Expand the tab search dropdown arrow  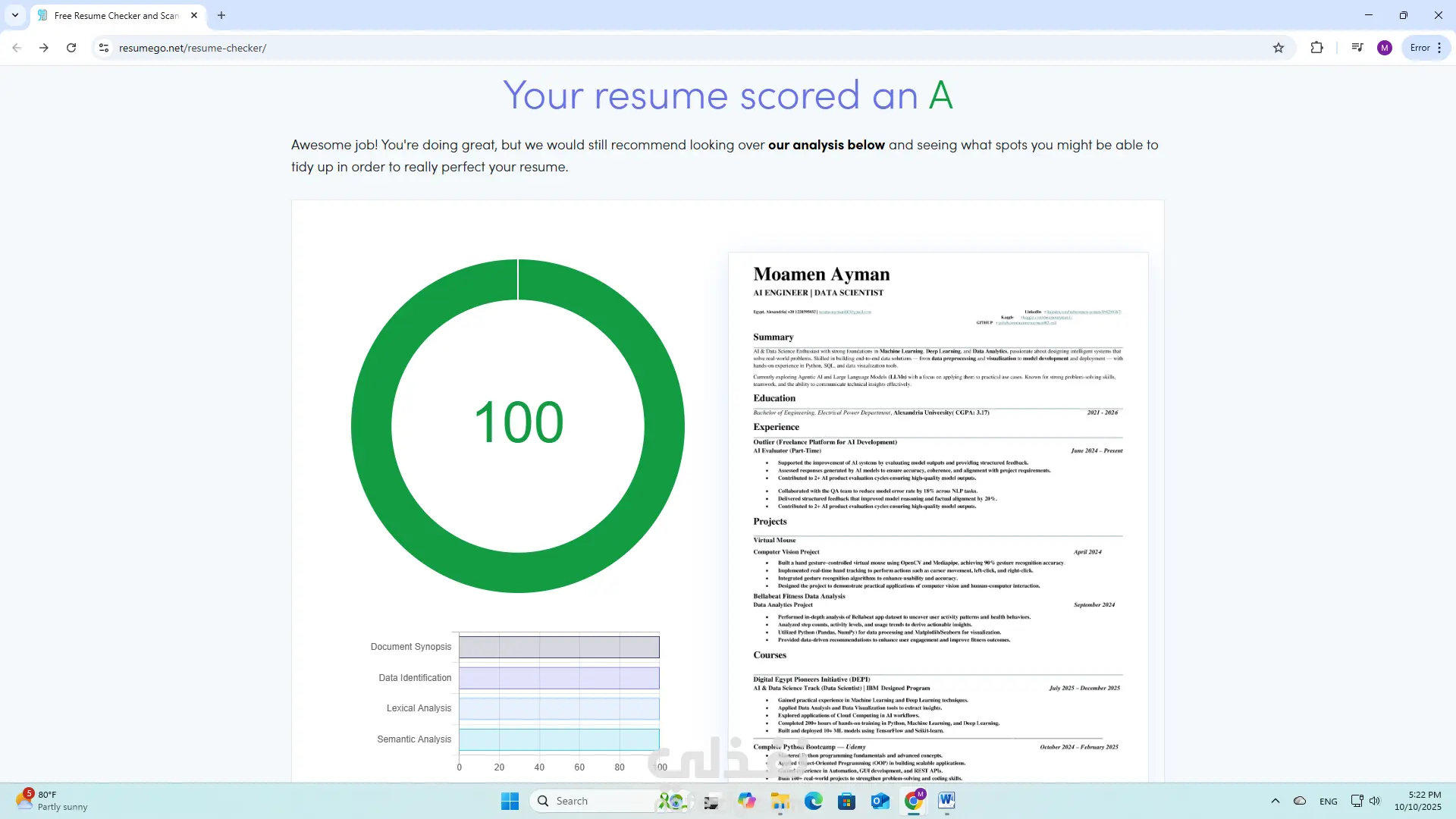[x=14, y=15]
